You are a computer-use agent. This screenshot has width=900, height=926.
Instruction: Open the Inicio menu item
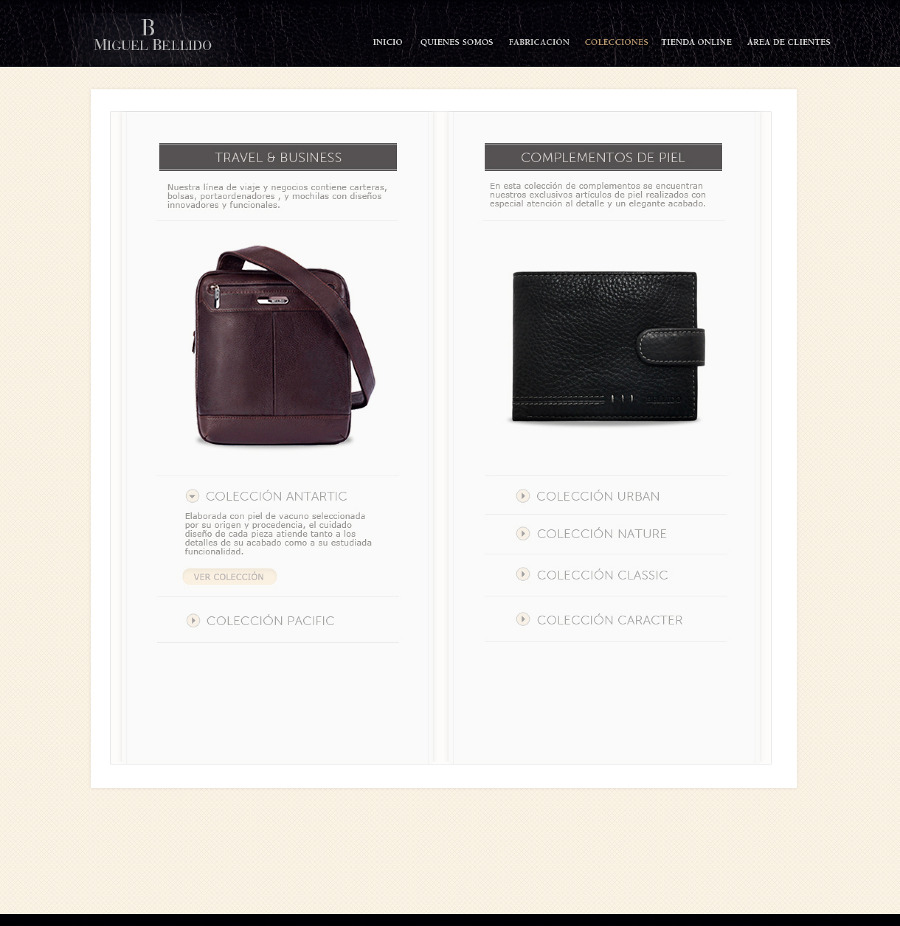(x=387, y=42)
